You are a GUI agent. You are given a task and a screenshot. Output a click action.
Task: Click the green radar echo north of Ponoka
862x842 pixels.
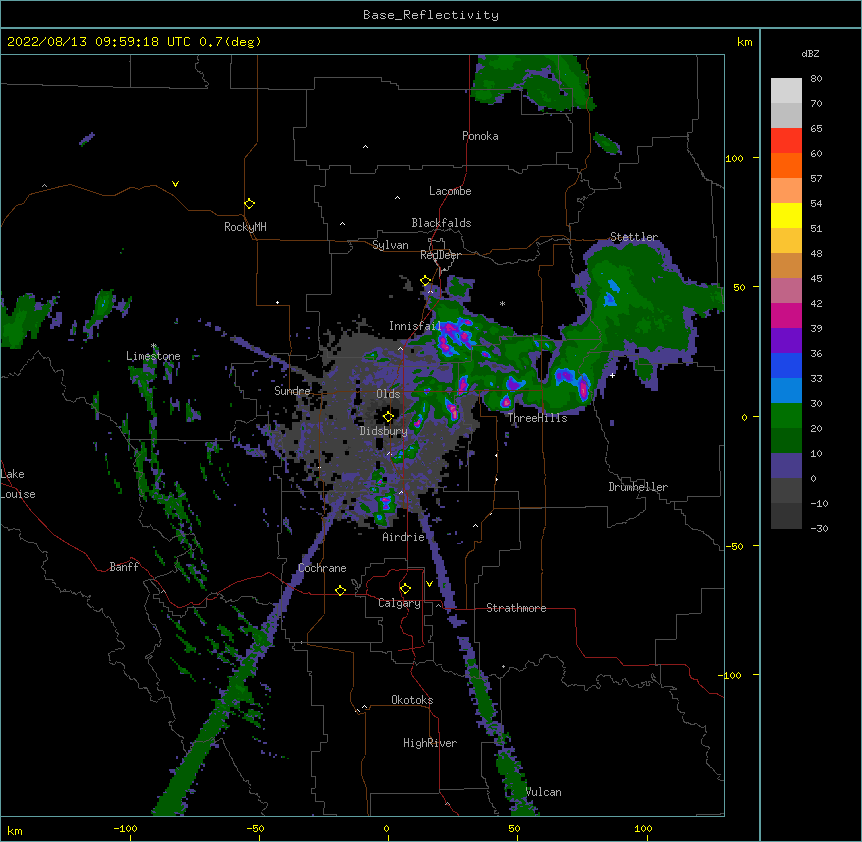click(531, 82)
